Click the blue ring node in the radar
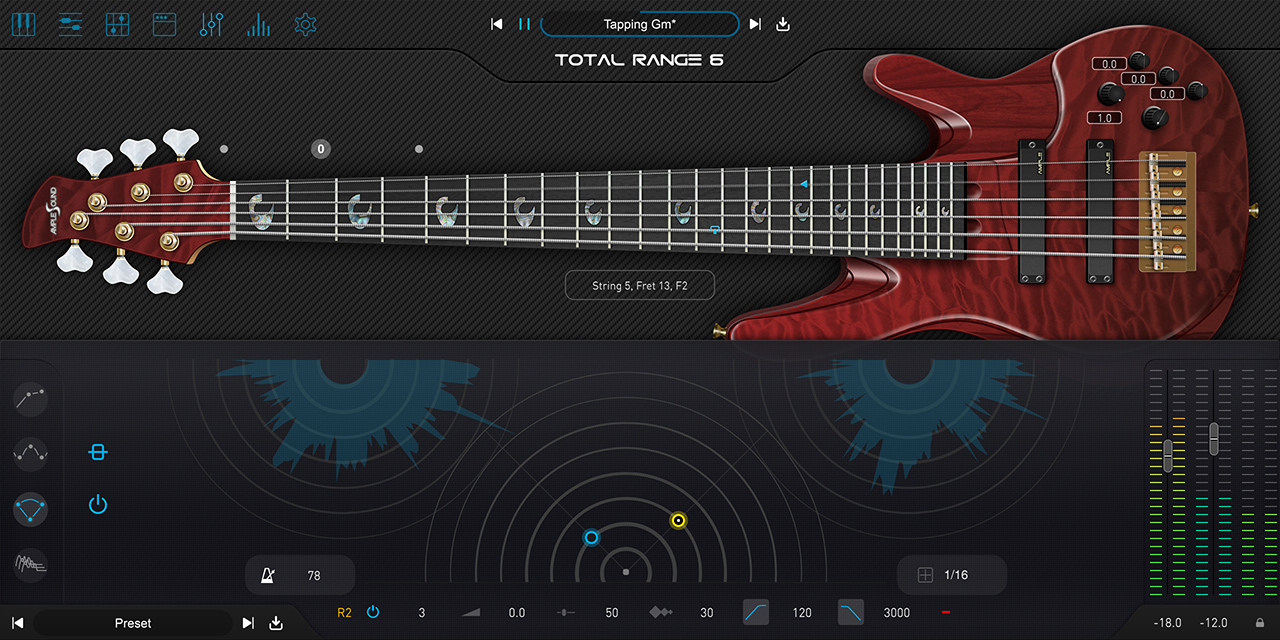 [591, 538]
